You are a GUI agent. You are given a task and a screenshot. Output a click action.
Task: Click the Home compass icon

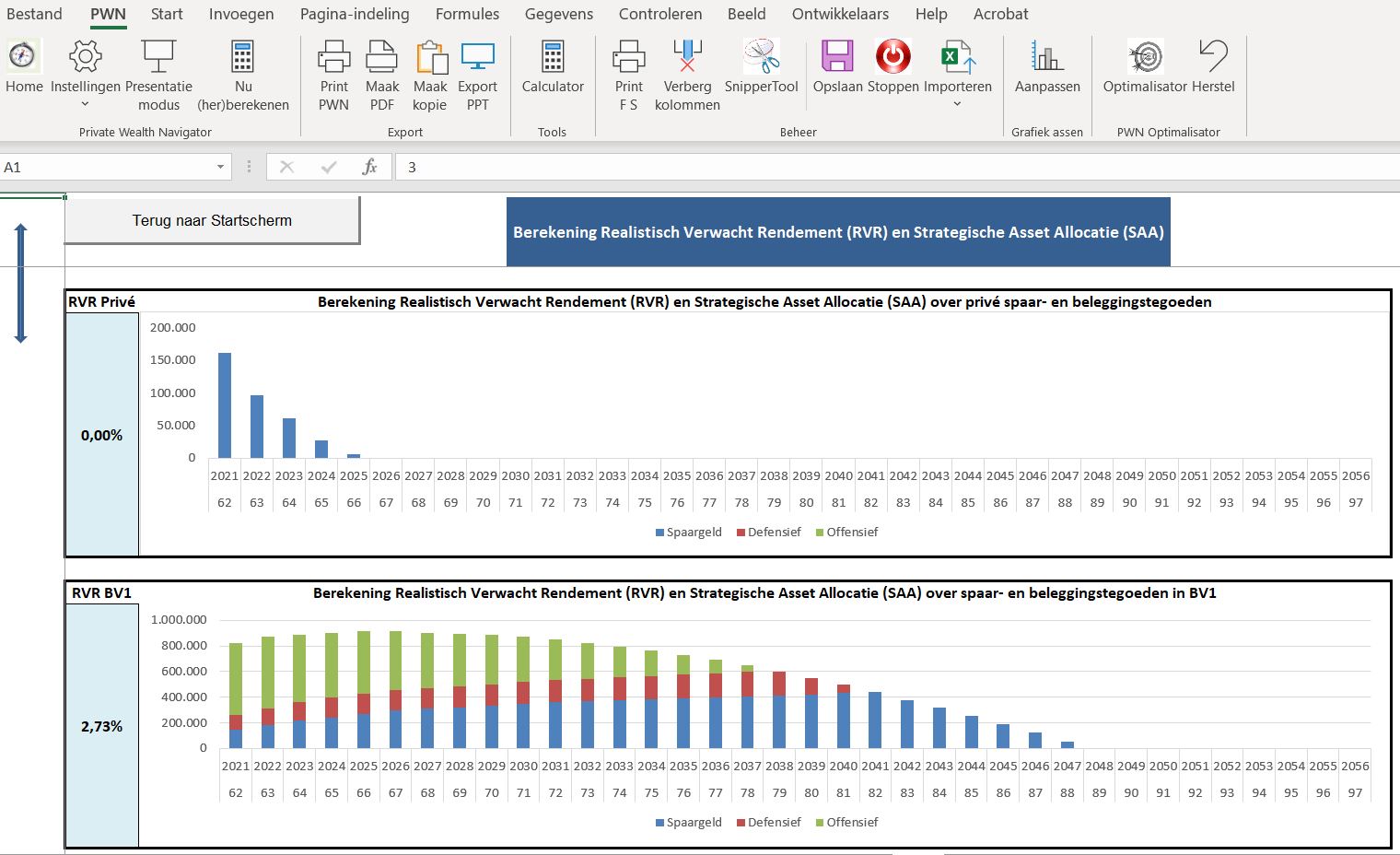[23, 57]
